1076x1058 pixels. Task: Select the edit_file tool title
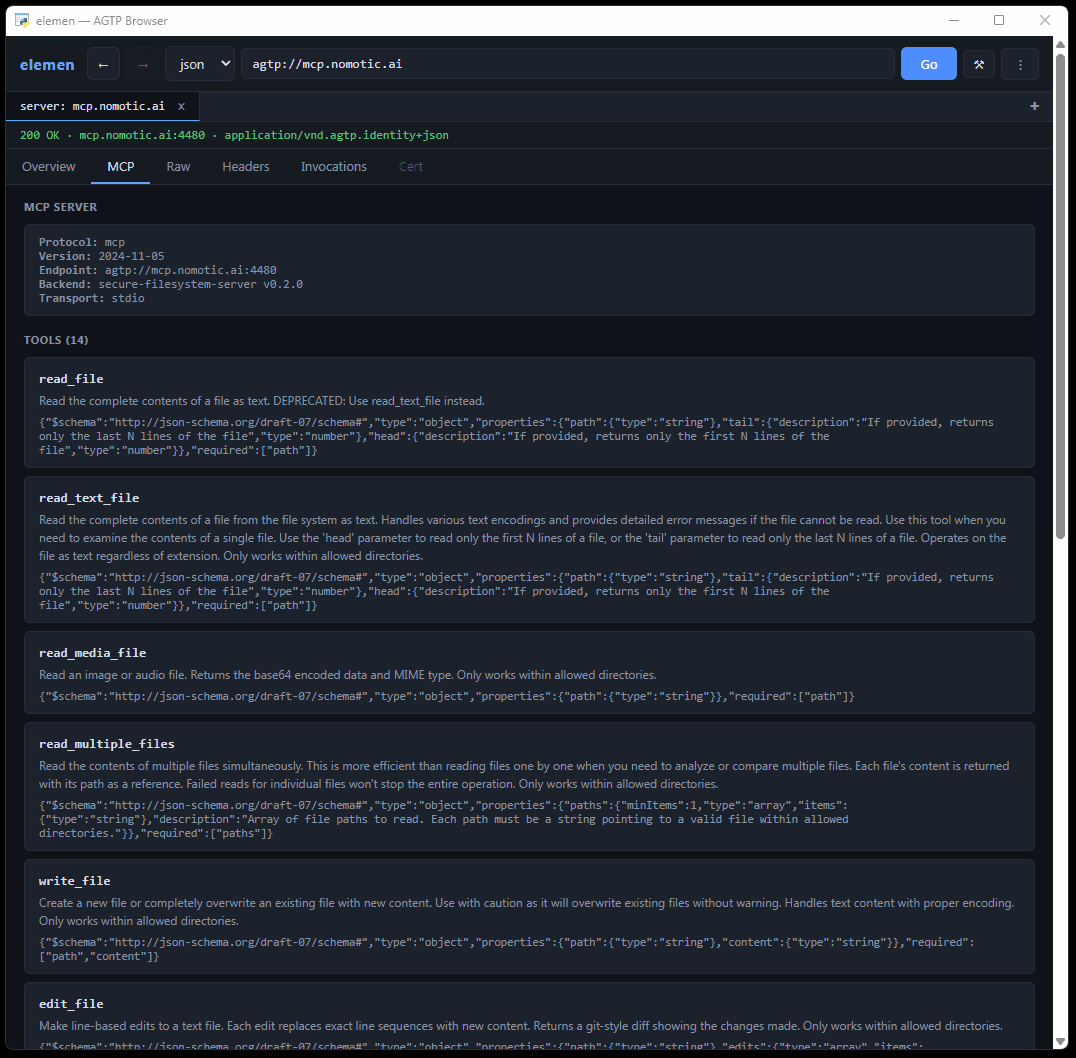click(x=71, y=1004)
